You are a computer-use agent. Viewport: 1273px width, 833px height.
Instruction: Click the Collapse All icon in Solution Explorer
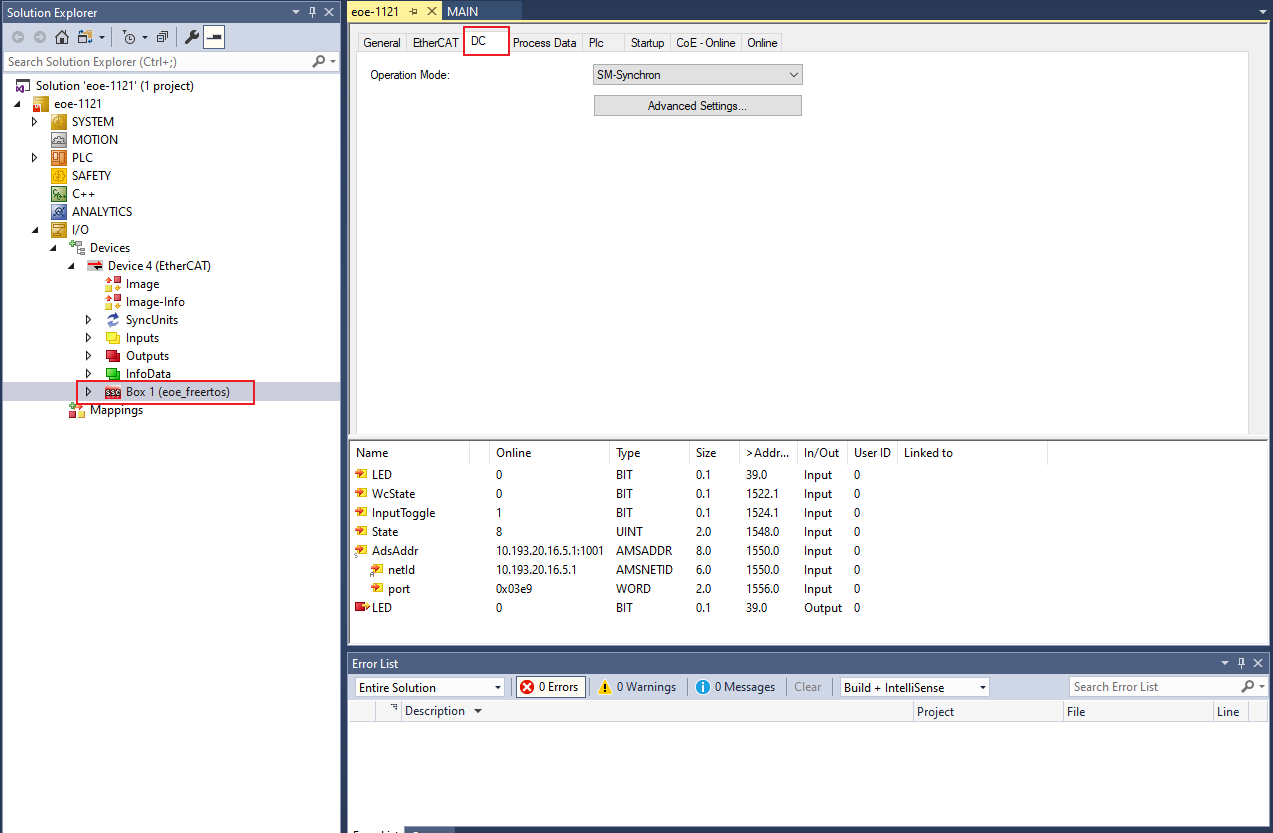point(162,37)
